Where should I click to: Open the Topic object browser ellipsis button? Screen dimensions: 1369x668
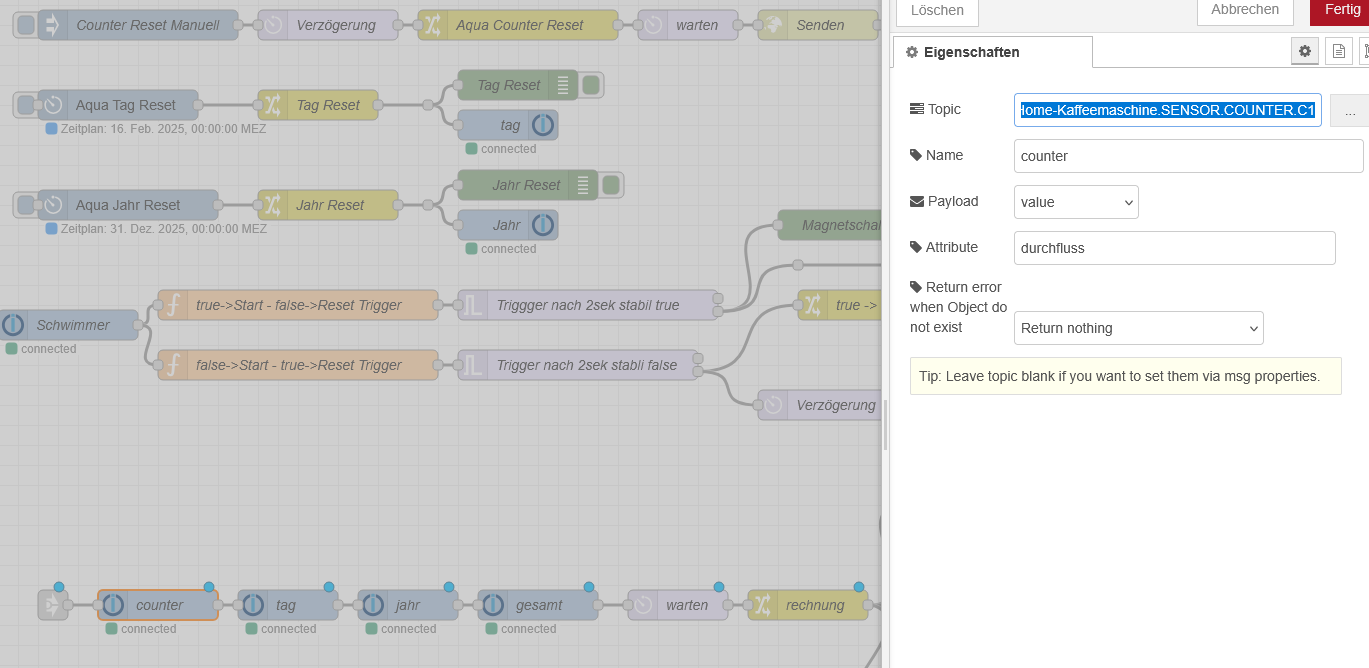(1349, 110)
